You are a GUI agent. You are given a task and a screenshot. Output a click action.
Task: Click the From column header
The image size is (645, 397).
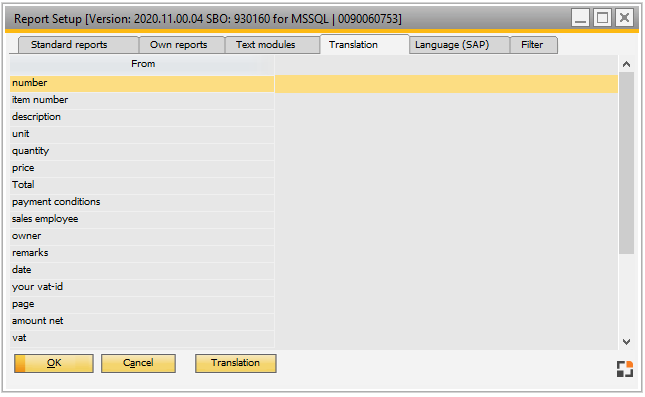tap(142, 64)
